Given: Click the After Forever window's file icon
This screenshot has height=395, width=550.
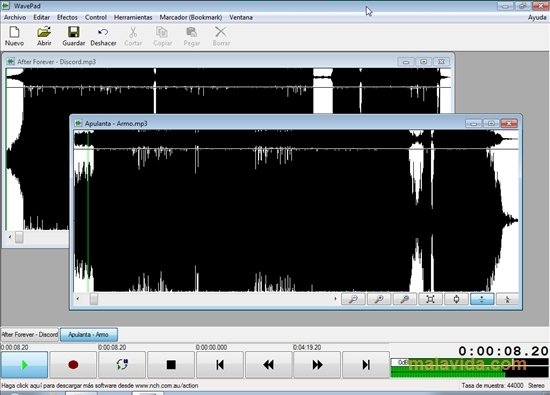Looking at the screenshot, I should pyautogui.click(x=11, y=62).
